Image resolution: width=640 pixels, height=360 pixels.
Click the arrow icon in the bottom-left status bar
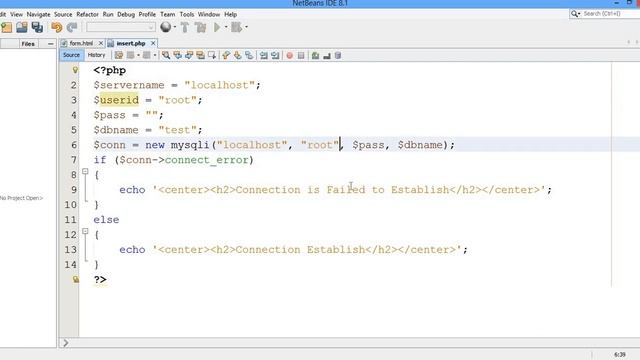65,343
